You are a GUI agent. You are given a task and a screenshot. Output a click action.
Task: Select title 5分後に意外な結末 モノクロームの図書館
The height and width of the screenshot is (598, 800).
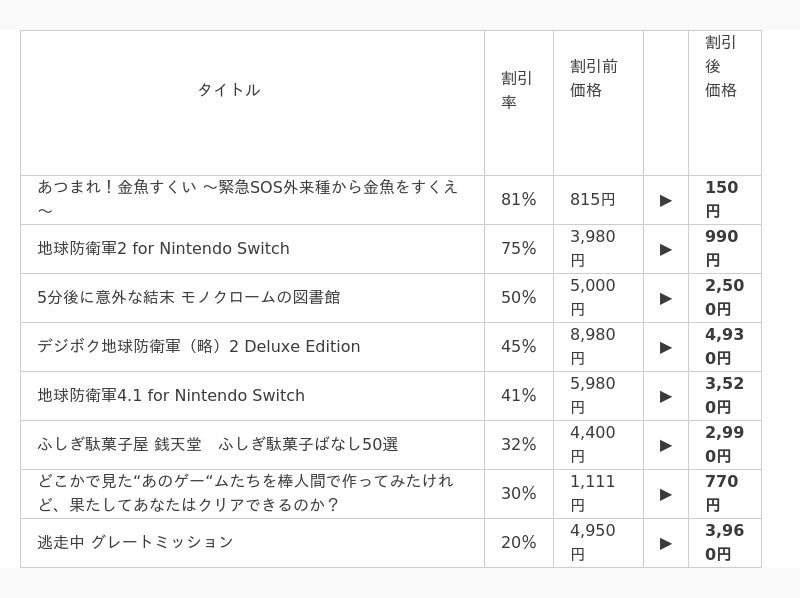click(x=189, y=298)
